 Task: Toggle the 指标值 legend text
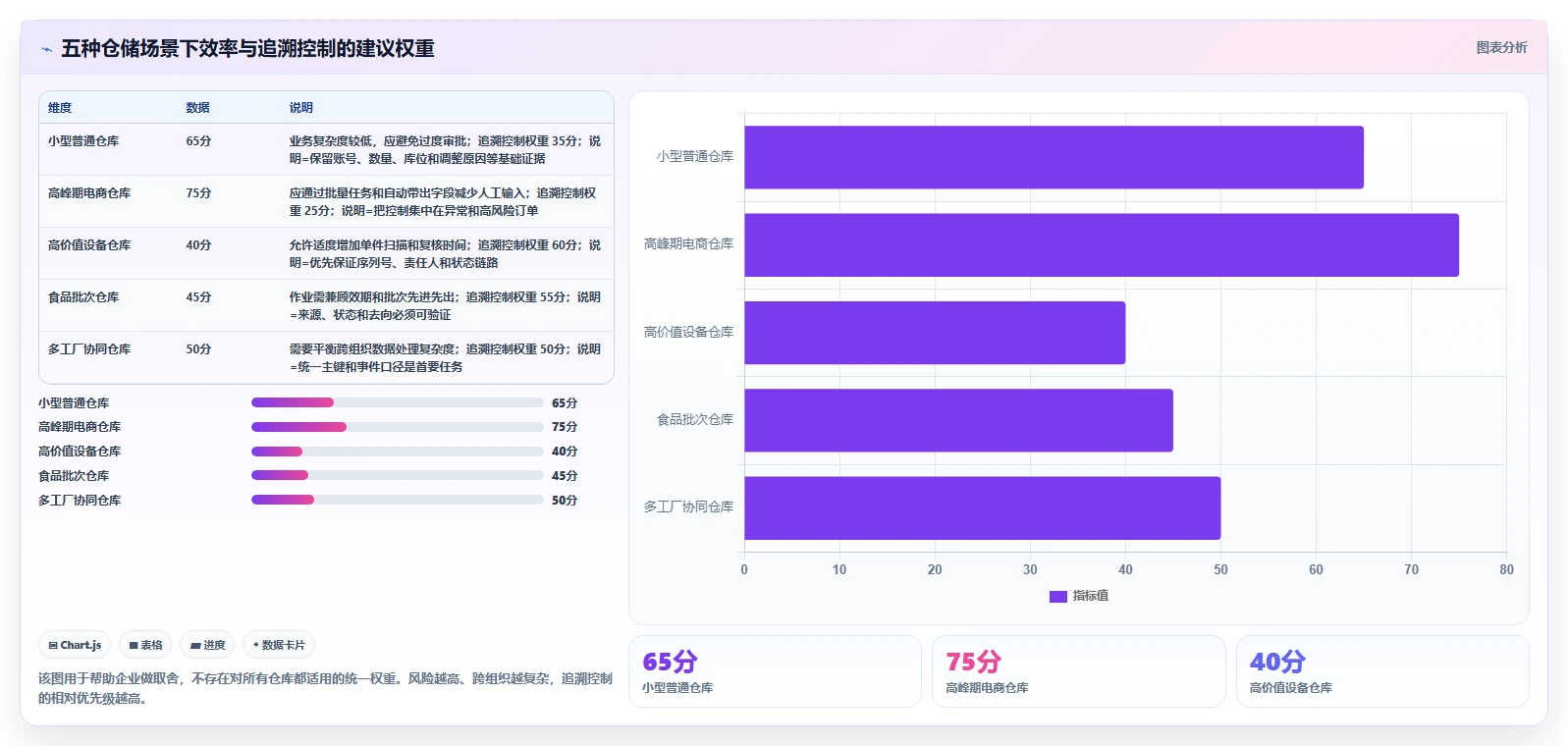tap(1091, 596)
